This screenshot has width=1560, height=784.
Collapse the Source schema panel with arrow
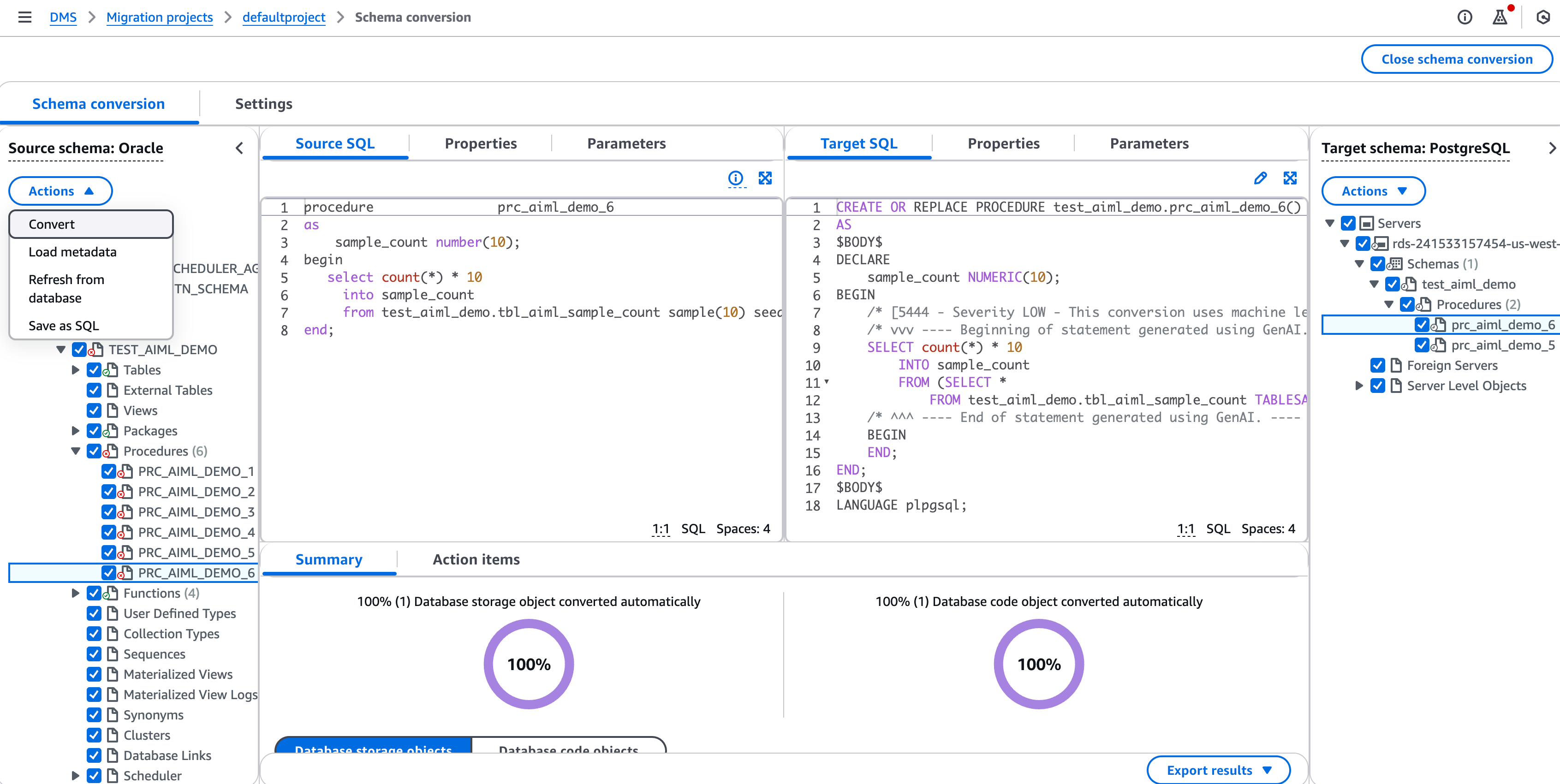click(240, 148)
